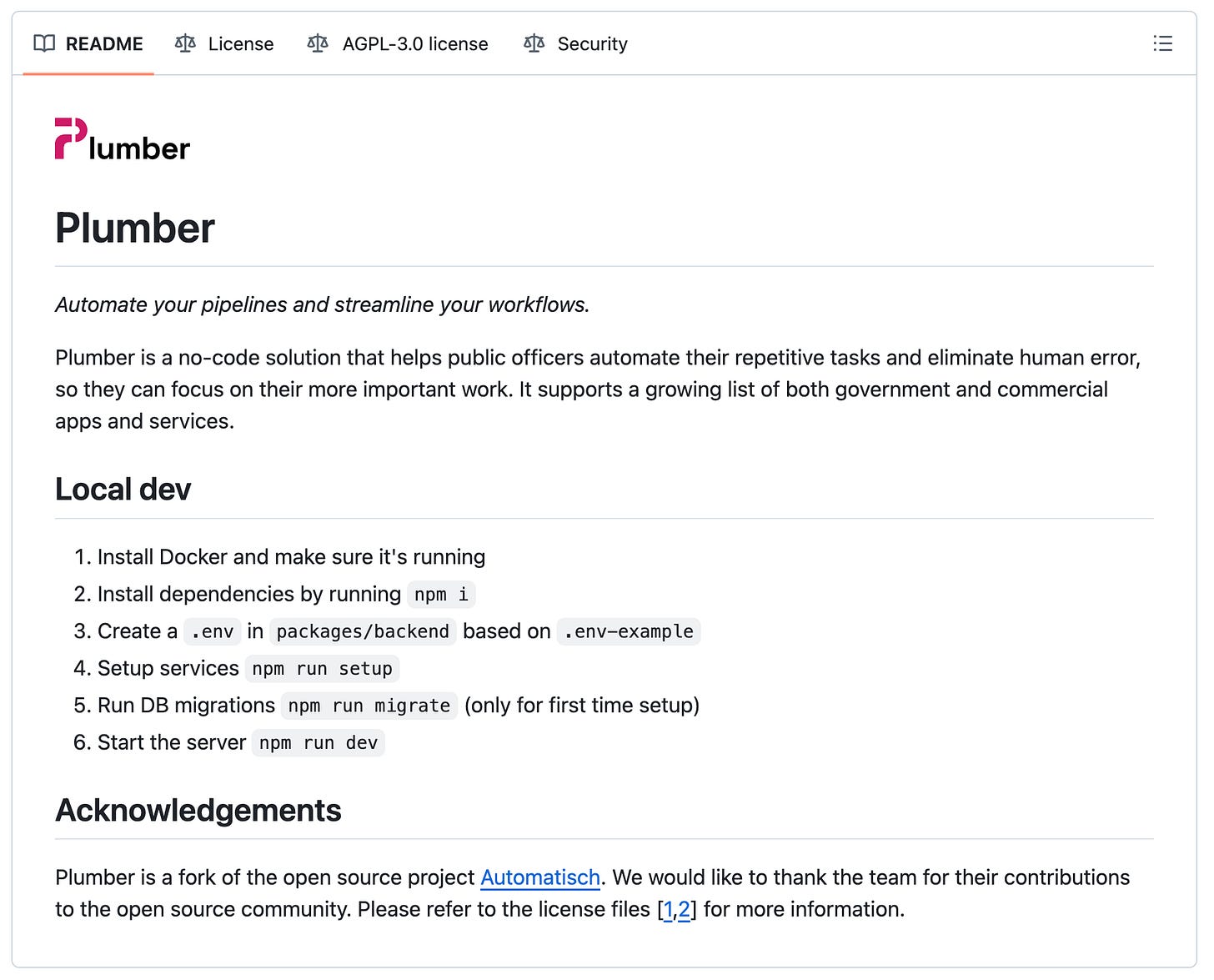
Task: Click the 'npm run dev' code snippet
Action: (319, 743)
